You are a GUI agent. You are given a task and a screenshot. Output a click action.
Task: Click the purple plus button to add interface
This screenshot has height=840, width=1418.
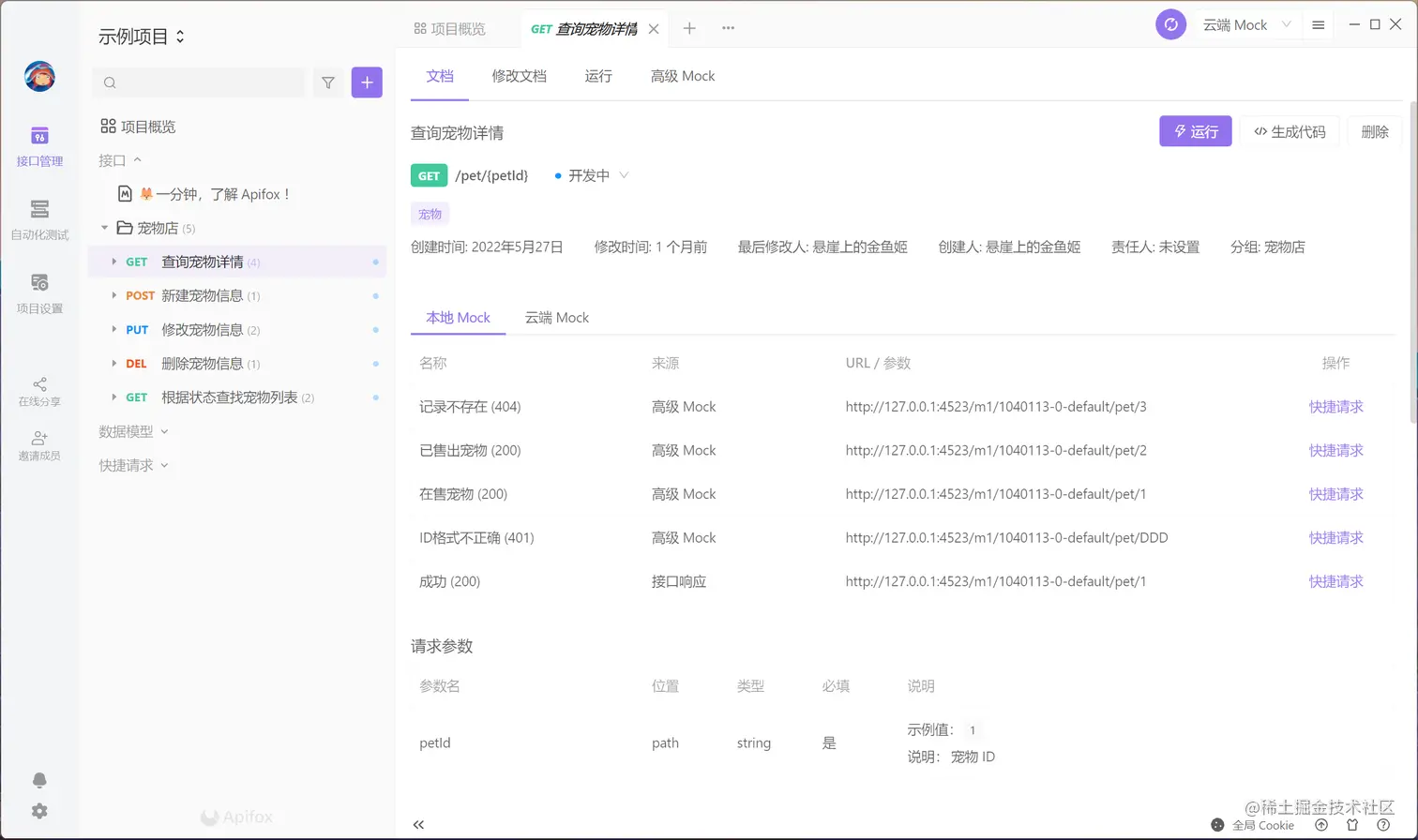coord(367,82)
